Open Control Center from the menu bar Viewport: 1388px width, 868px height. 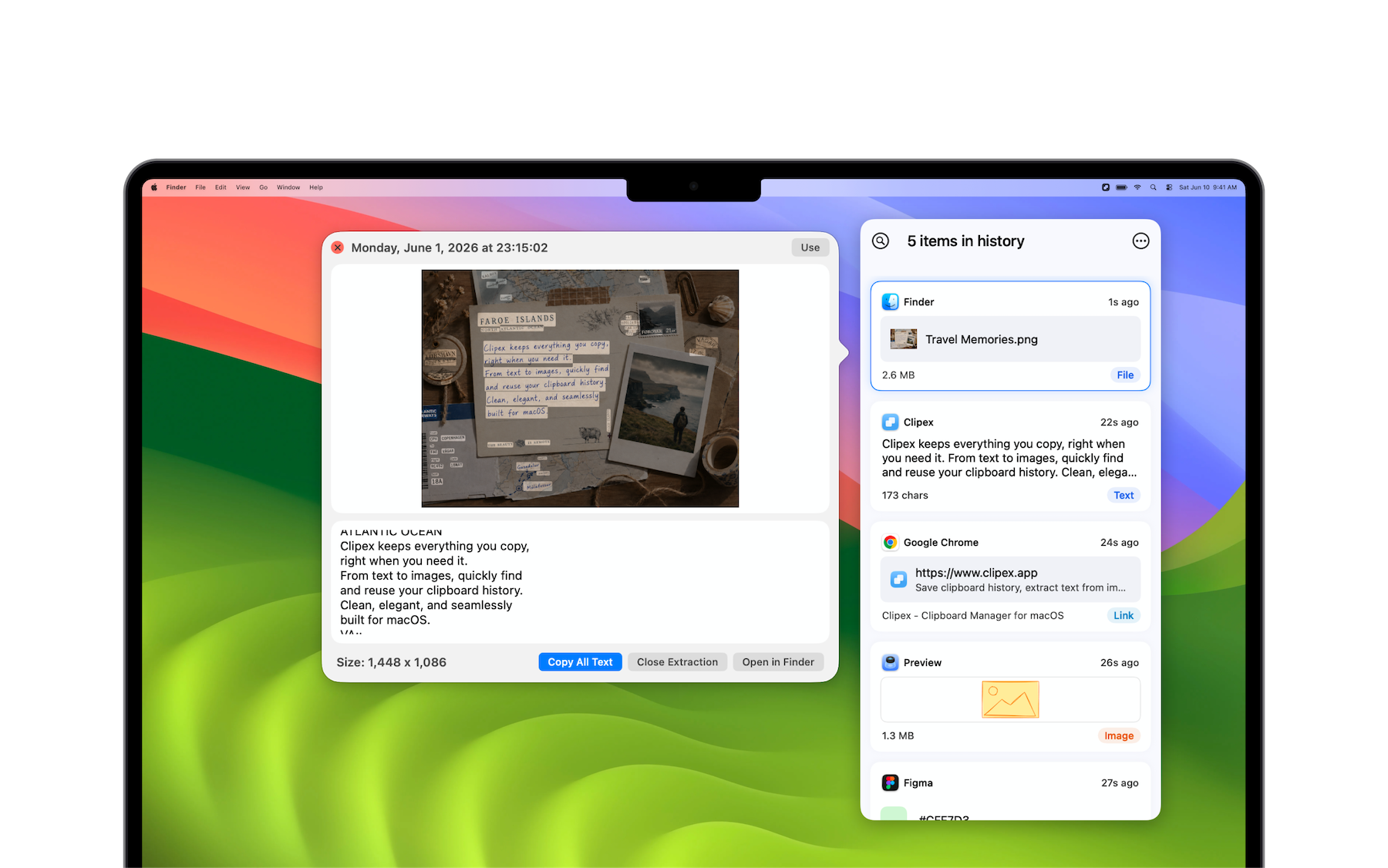(x=1169, y=187)
